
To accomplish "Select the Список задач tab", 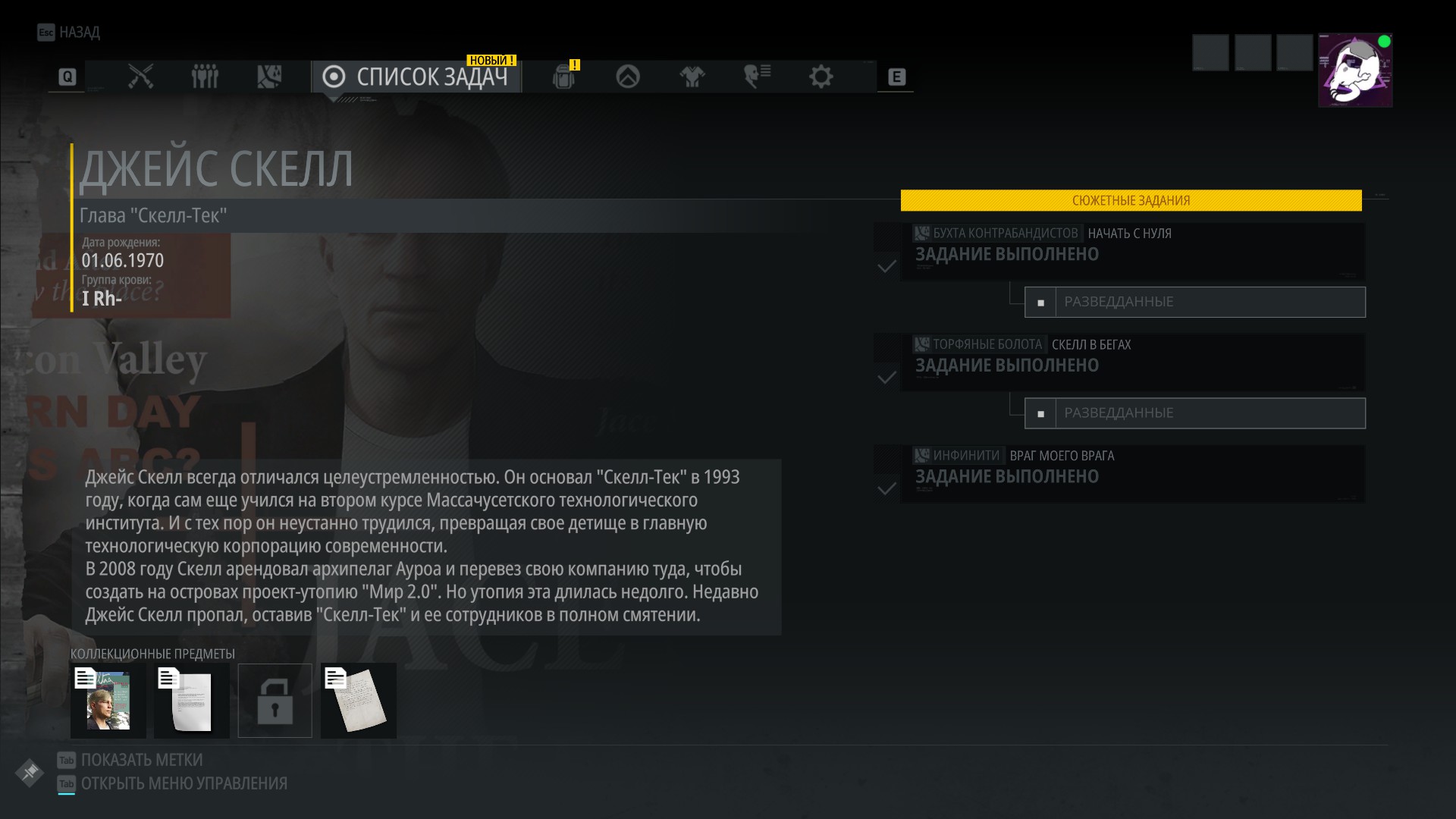I will click(x=416, y=77).
